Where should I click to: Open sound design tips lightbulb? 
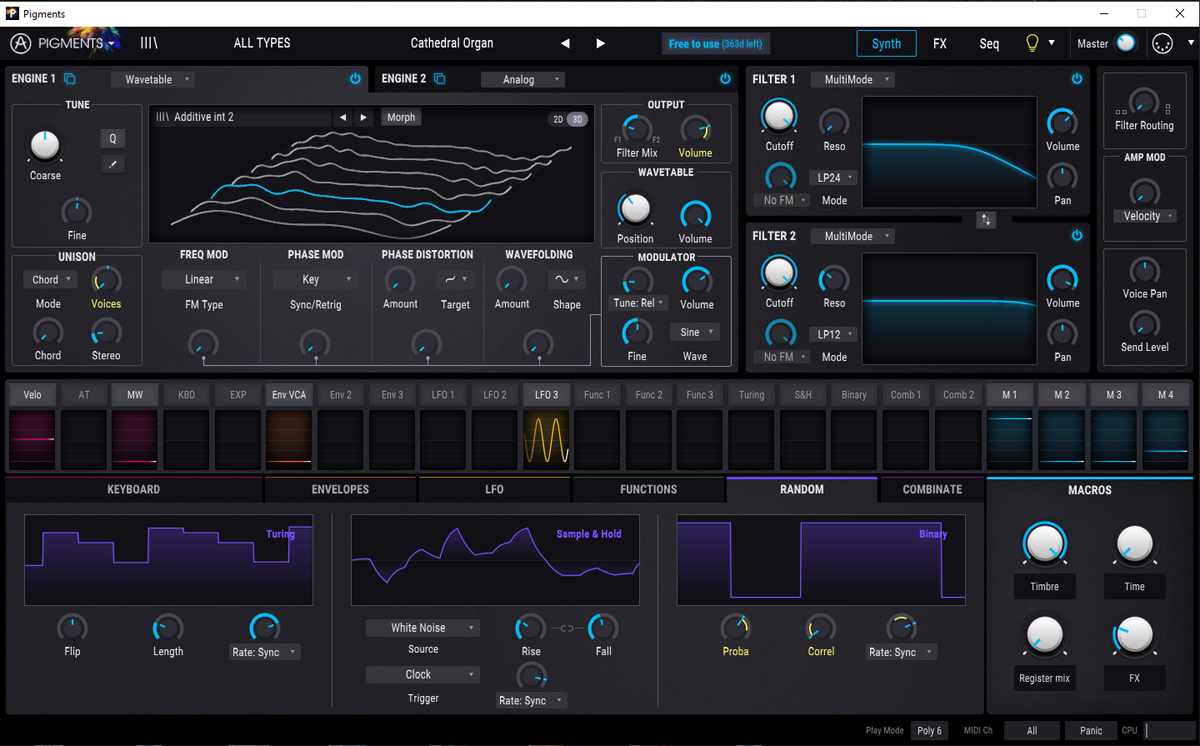[1033, 43]
